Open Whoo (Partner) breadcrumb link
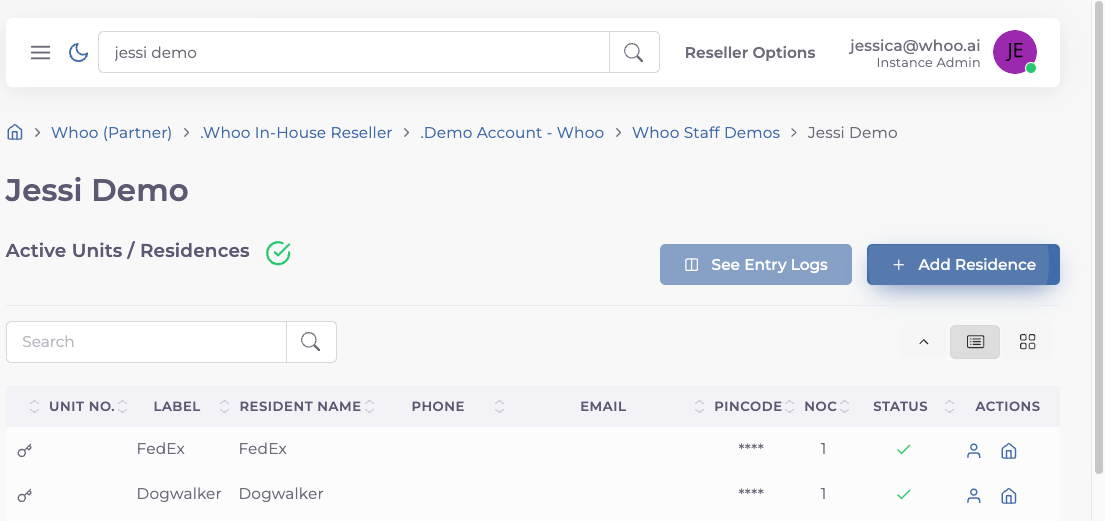The height and width of the screenshot is (521, 1105). pyautogui.click(x=111, y=133)
